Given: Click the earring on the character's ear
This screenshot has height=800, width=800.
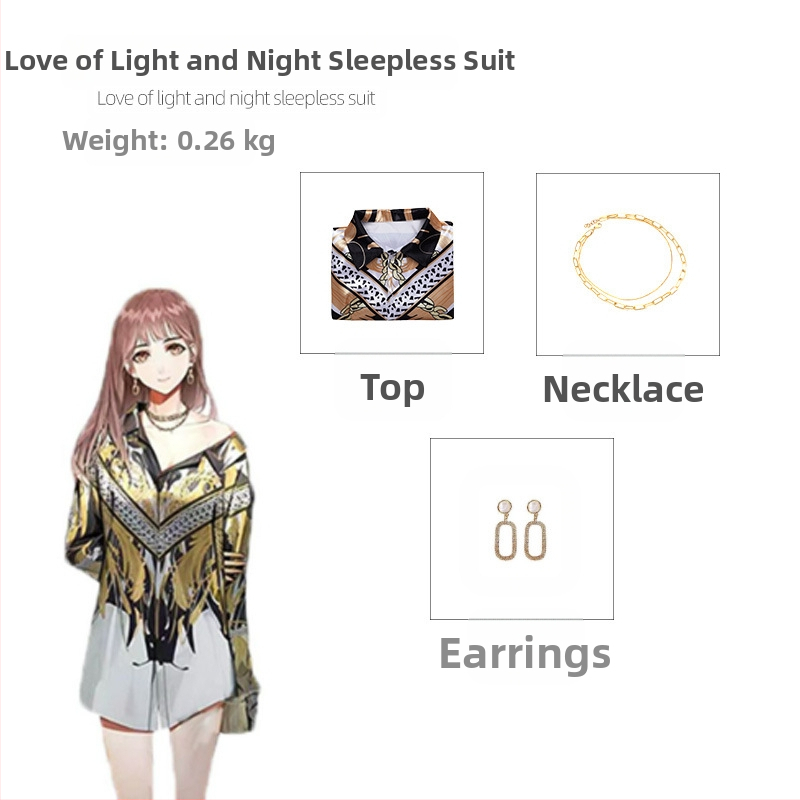Looking at the screenshot, I should click(190, 376).
